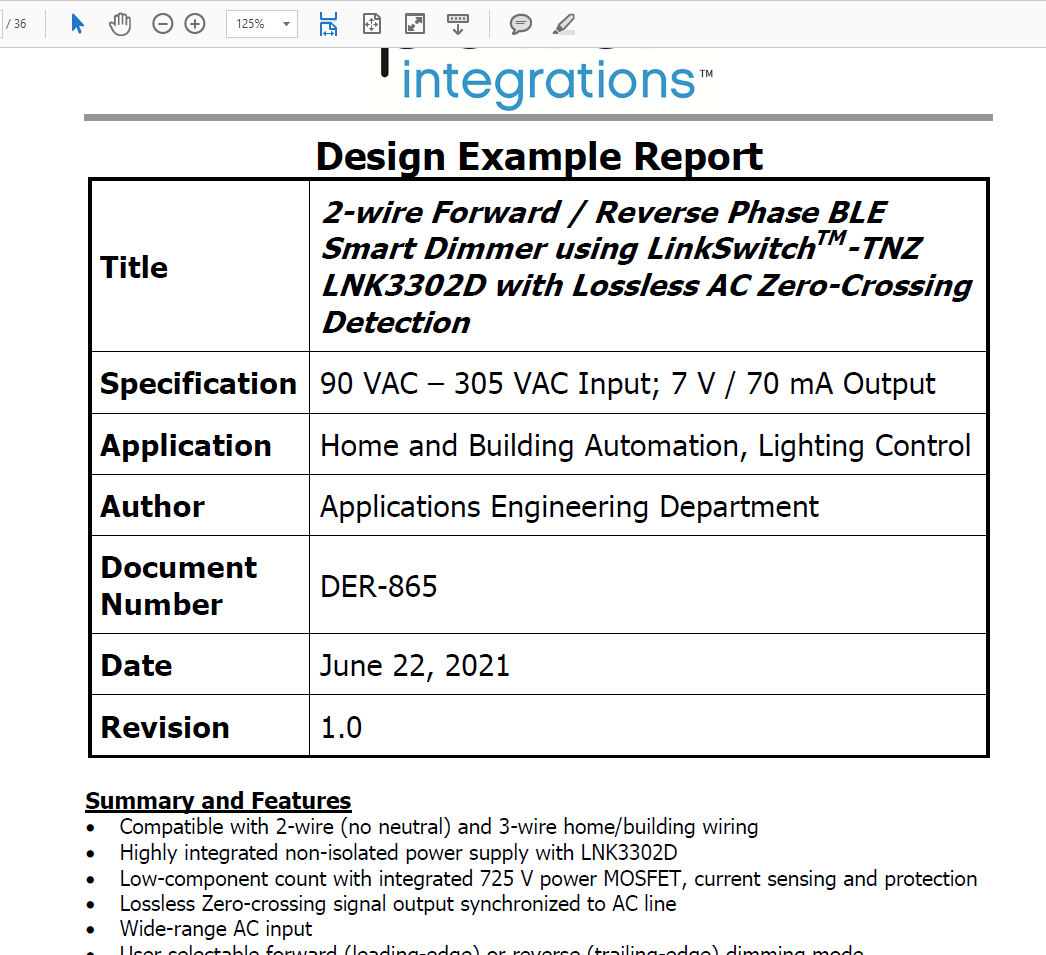The image size is (1046, 955).
Task: Click the total page count '/ 36'
Action: pos(16,24)
